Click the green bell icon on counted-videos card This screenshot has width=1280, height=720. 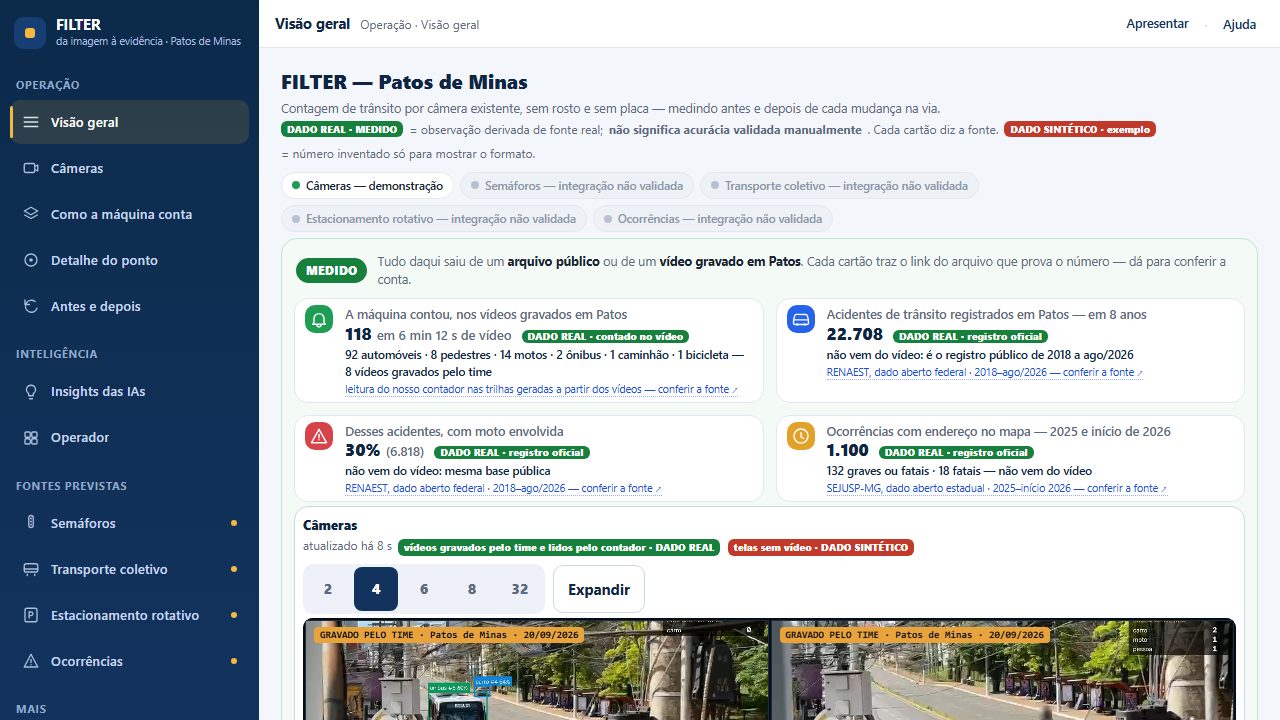coord(319,320)
